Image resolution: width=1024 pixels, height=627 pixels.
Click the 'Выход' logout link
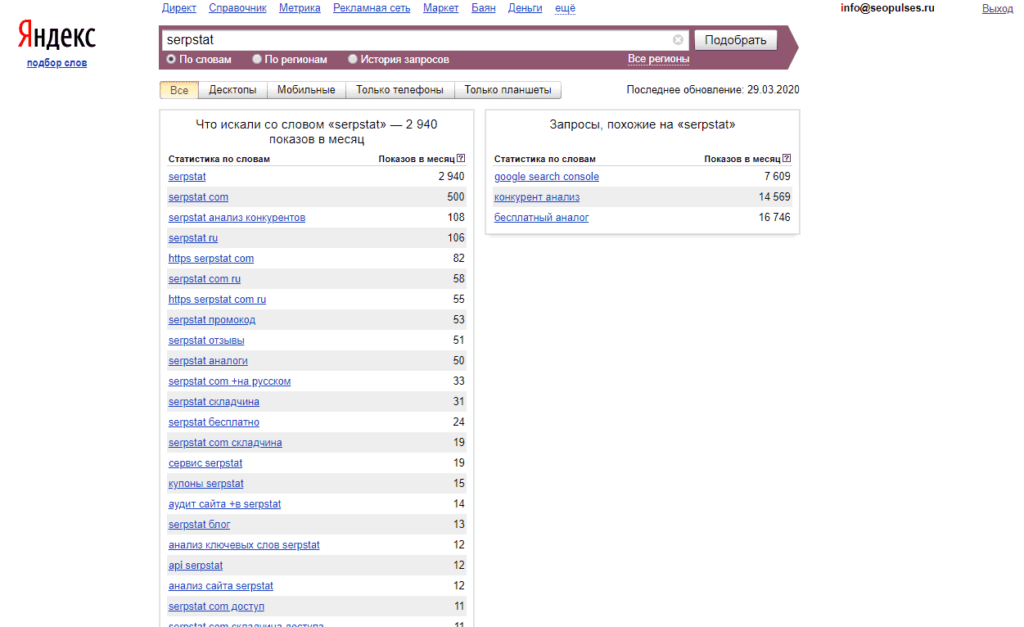coord(997,8)
